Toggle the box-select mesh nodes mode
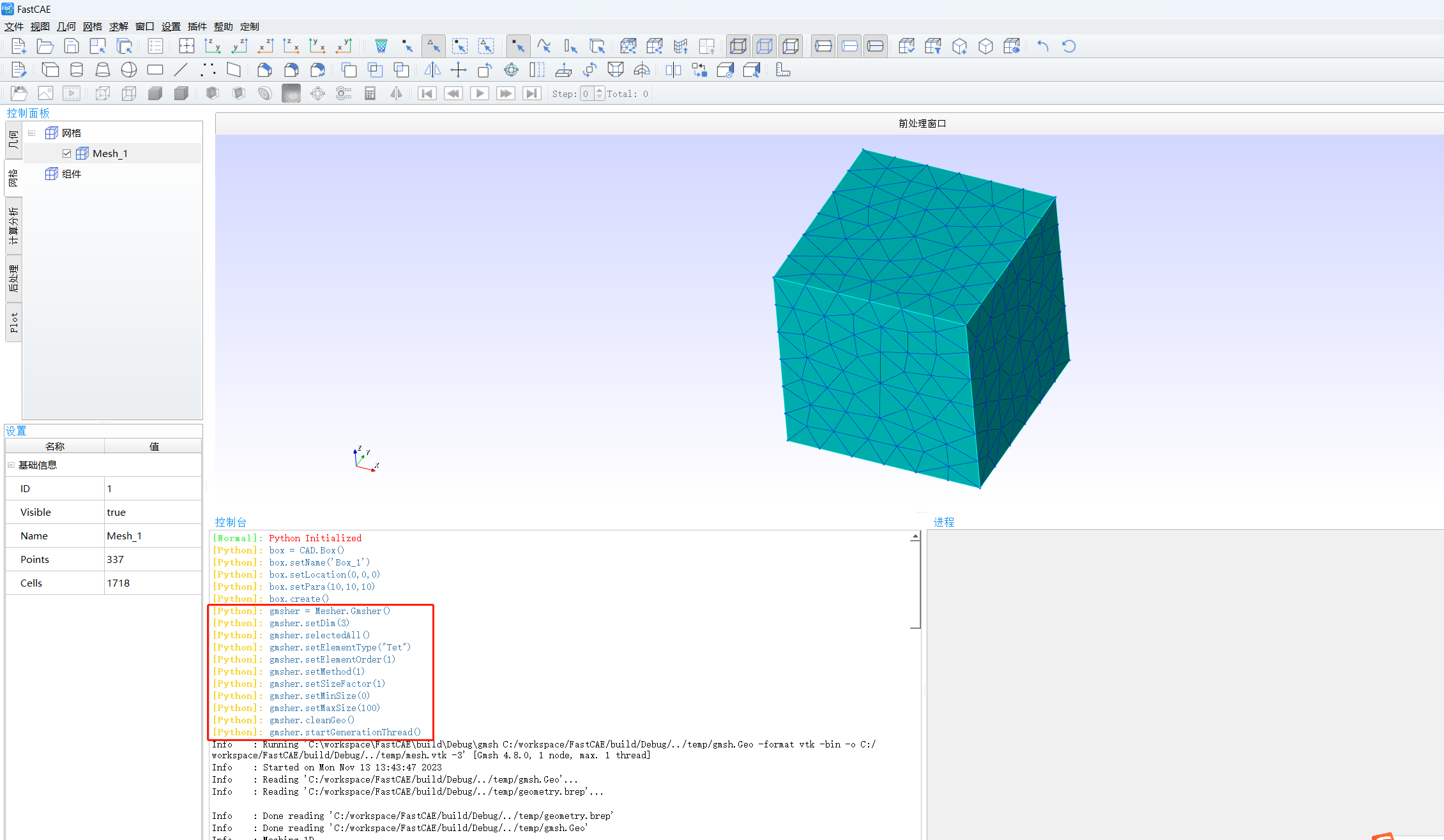Image resolution: width=1444 pixels, height=840 pixels. 460,46
